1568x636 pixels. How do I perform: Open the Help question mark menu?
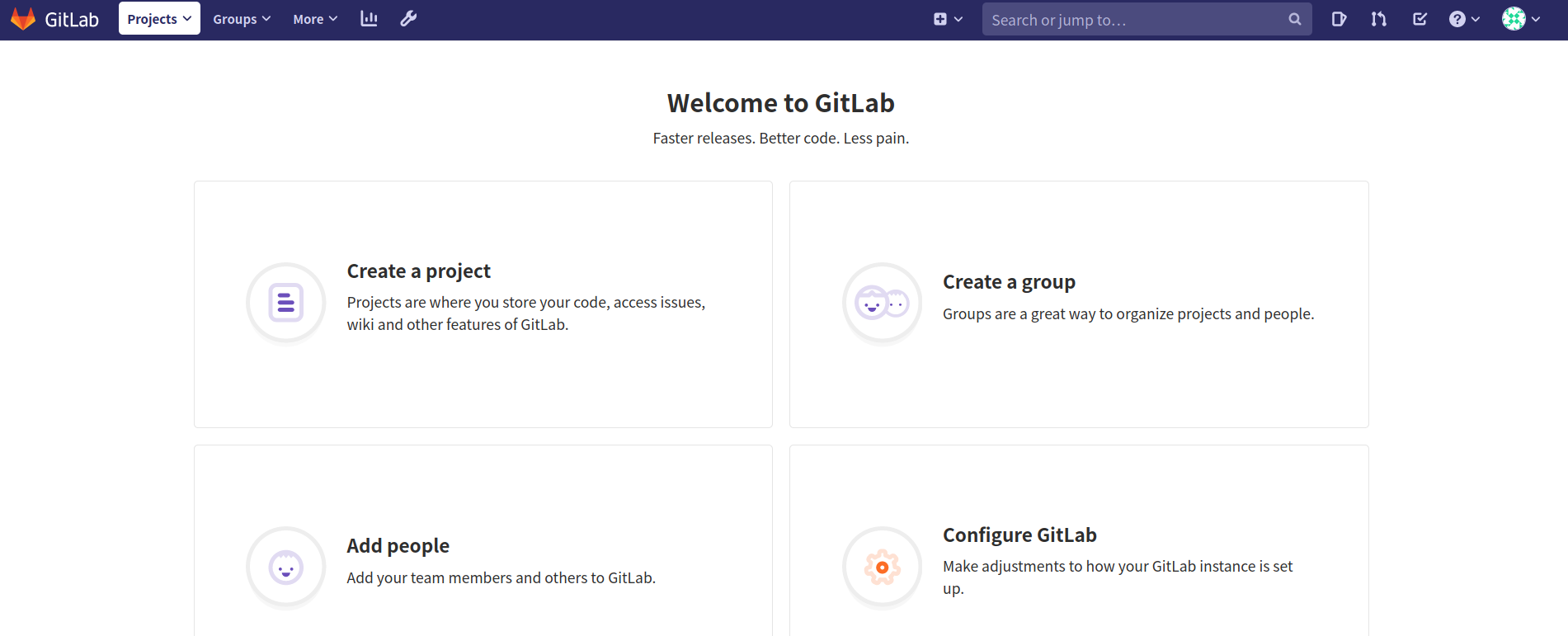click(1464, 19)
